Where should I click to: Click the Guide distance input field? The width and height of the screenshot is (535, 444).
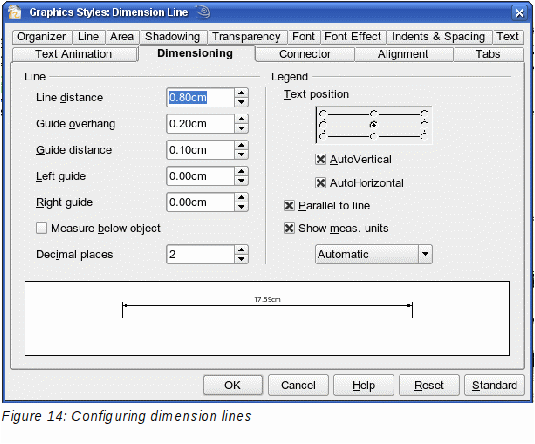[200, 150]
